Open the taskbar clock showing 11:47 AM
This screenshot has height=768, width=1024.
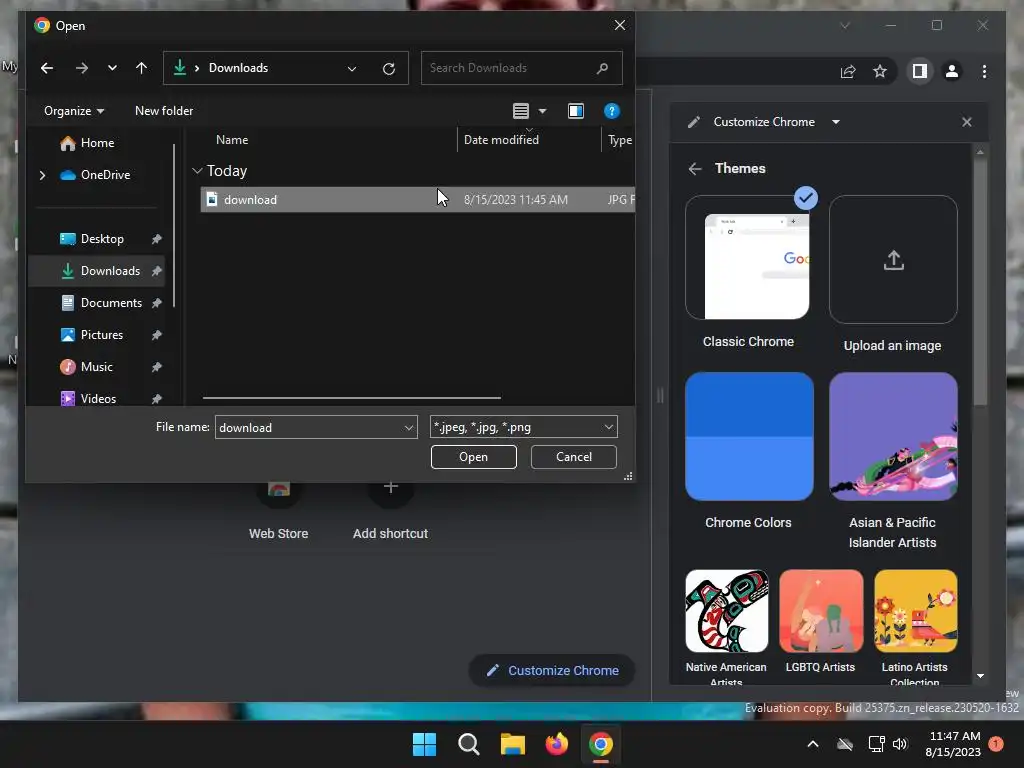(953, 744)
